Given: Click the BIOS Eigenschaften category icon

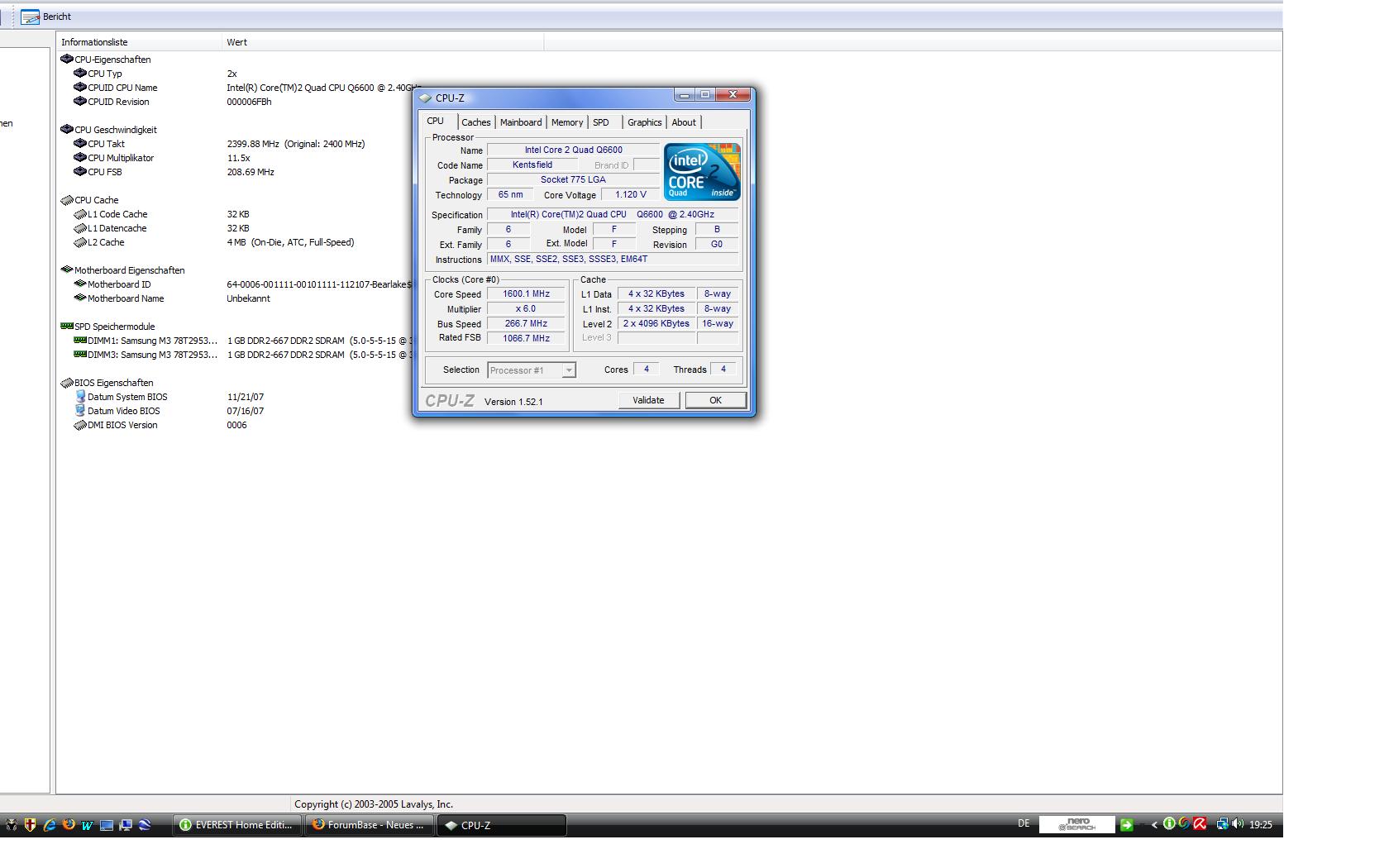Looking at the screenshot, I should [67, 383].
